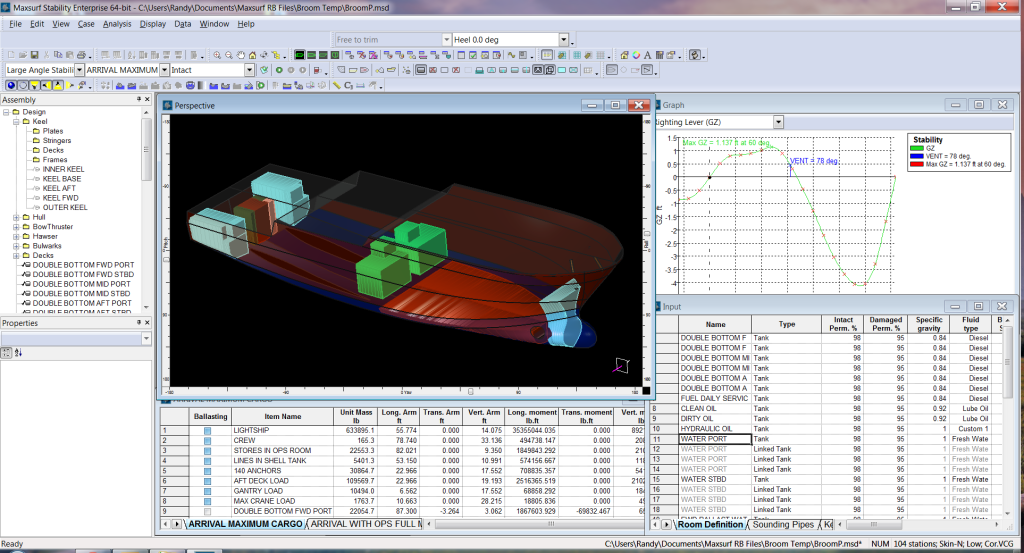Toggle Ballasting checkbox for MAX CRANE LOAD
Viewport: 1024px width, 553px height.
[x=207, y=501]
